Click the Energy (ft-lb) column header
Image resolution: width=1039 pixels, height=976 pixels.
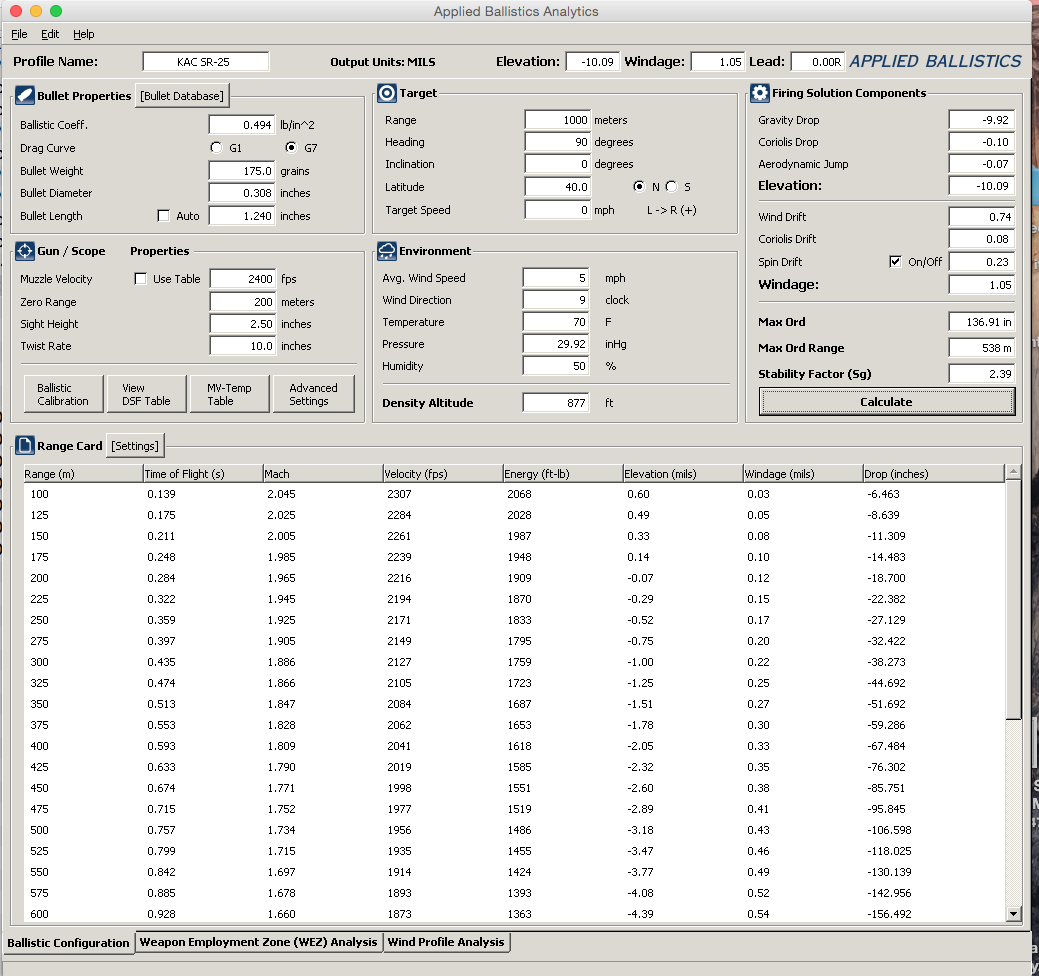coord(563,473)
